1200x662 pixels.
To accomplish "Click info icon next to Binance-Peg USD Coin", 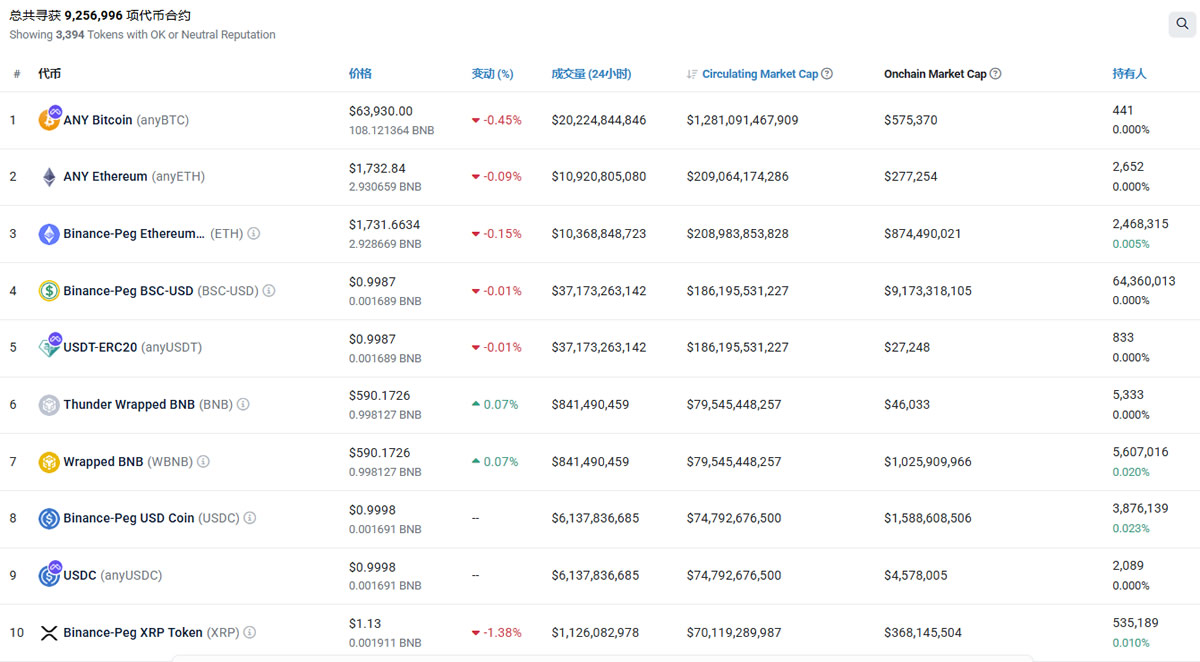I will pos(250,518).
